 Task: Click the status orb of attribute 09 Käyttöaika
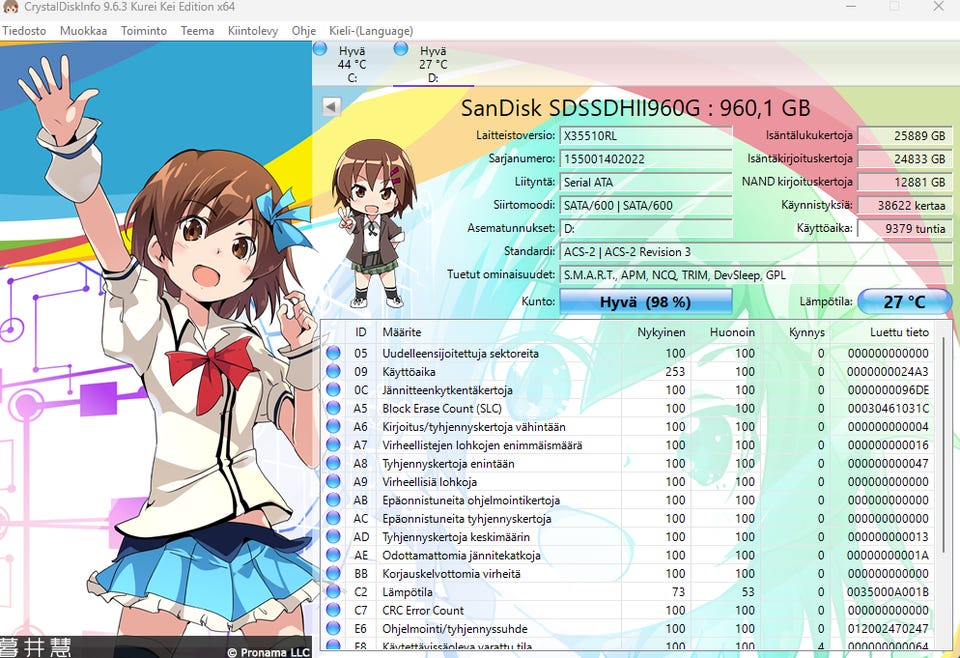click(333, 372)
